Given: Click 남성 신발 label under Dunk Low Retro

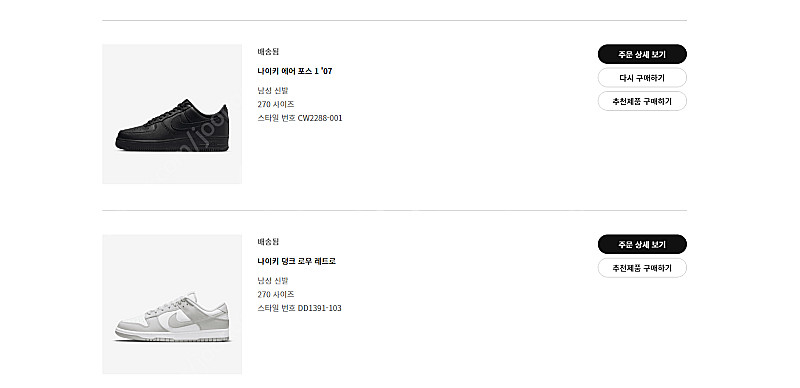Looking at the screenshot, I should 273,281.
